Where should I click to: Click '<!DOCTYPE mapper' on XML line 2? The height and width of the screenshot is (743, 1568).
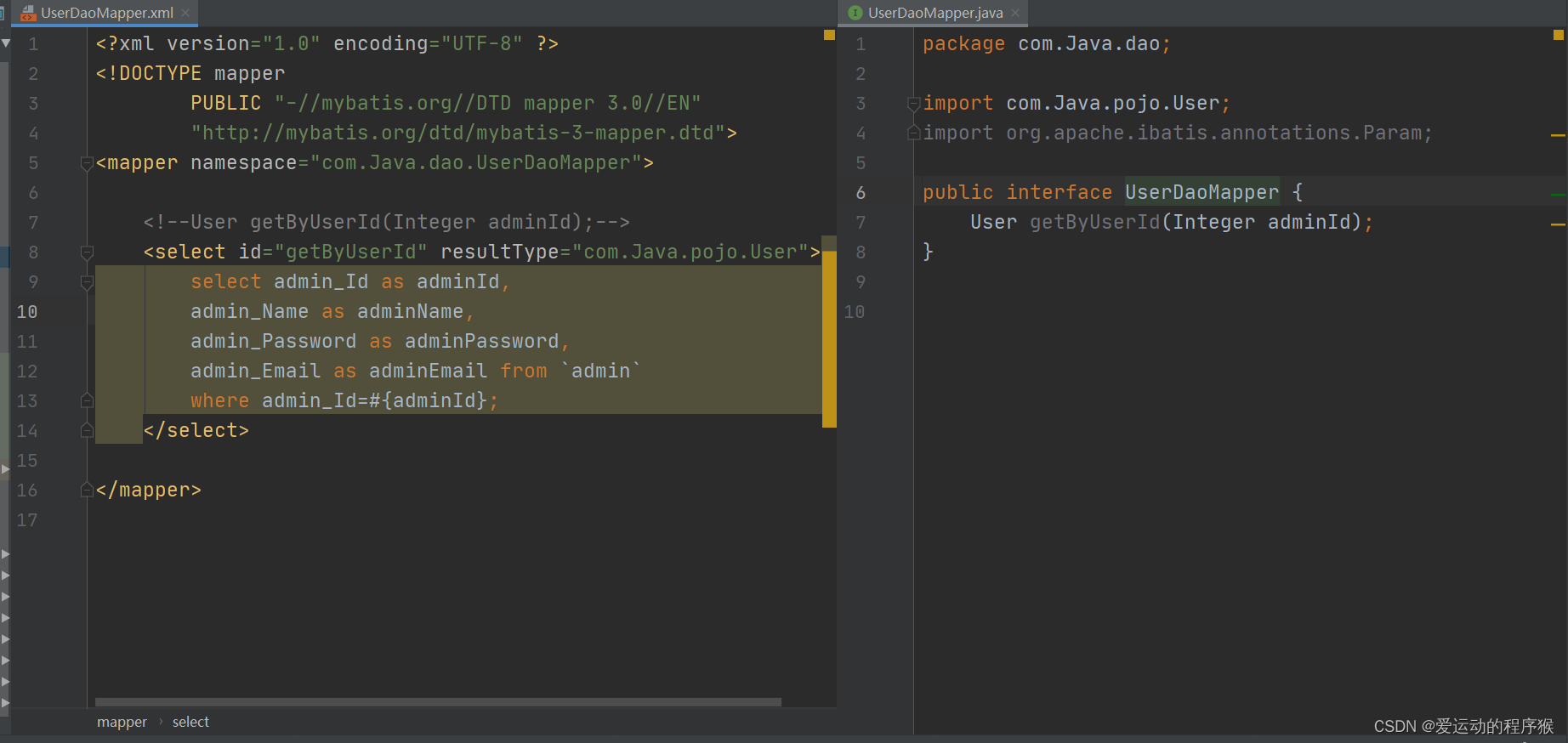[x=190, y=74]
